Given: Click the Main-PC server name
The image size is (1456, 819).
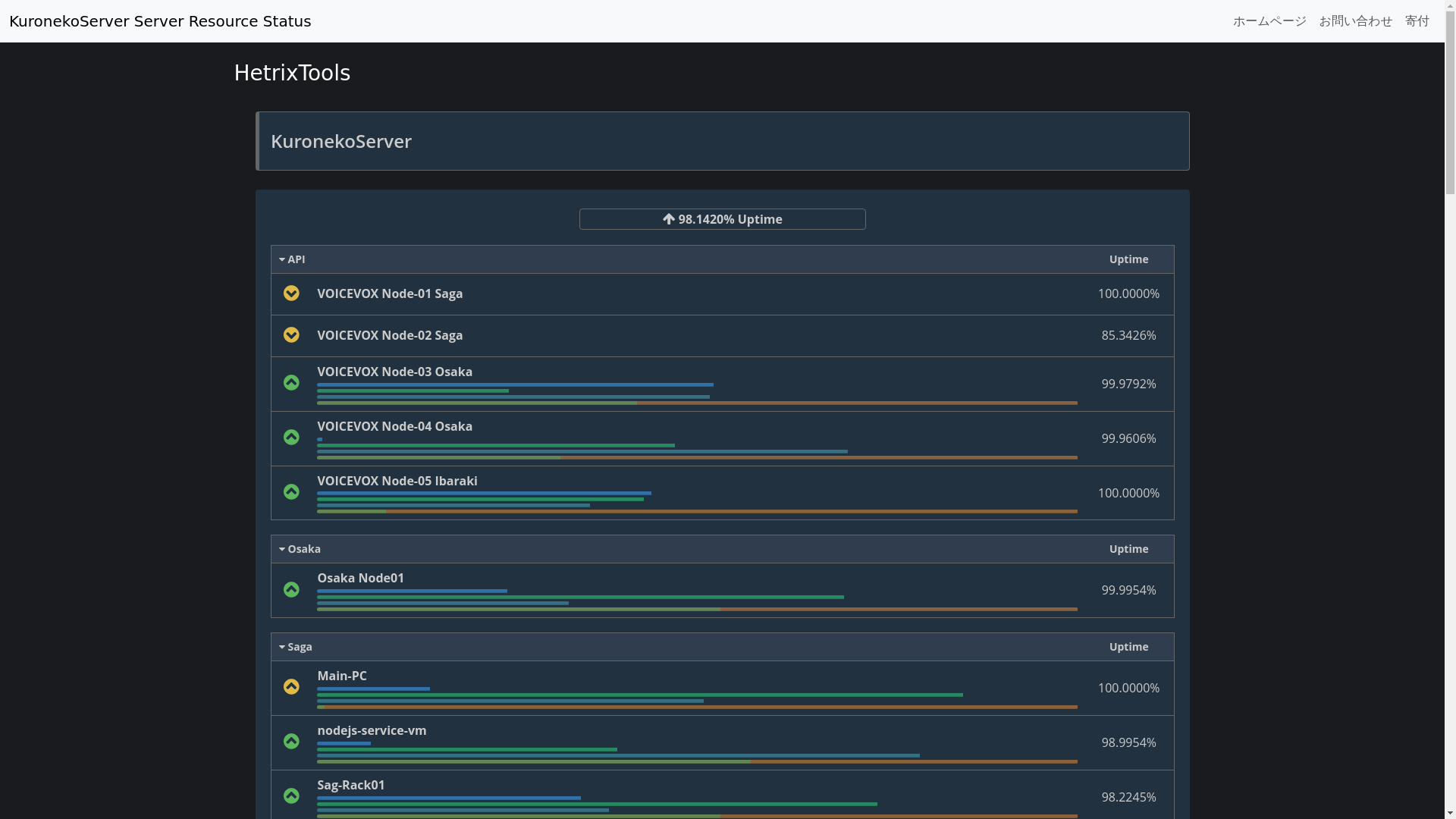Looking at the screenshot, I should 342,676.
